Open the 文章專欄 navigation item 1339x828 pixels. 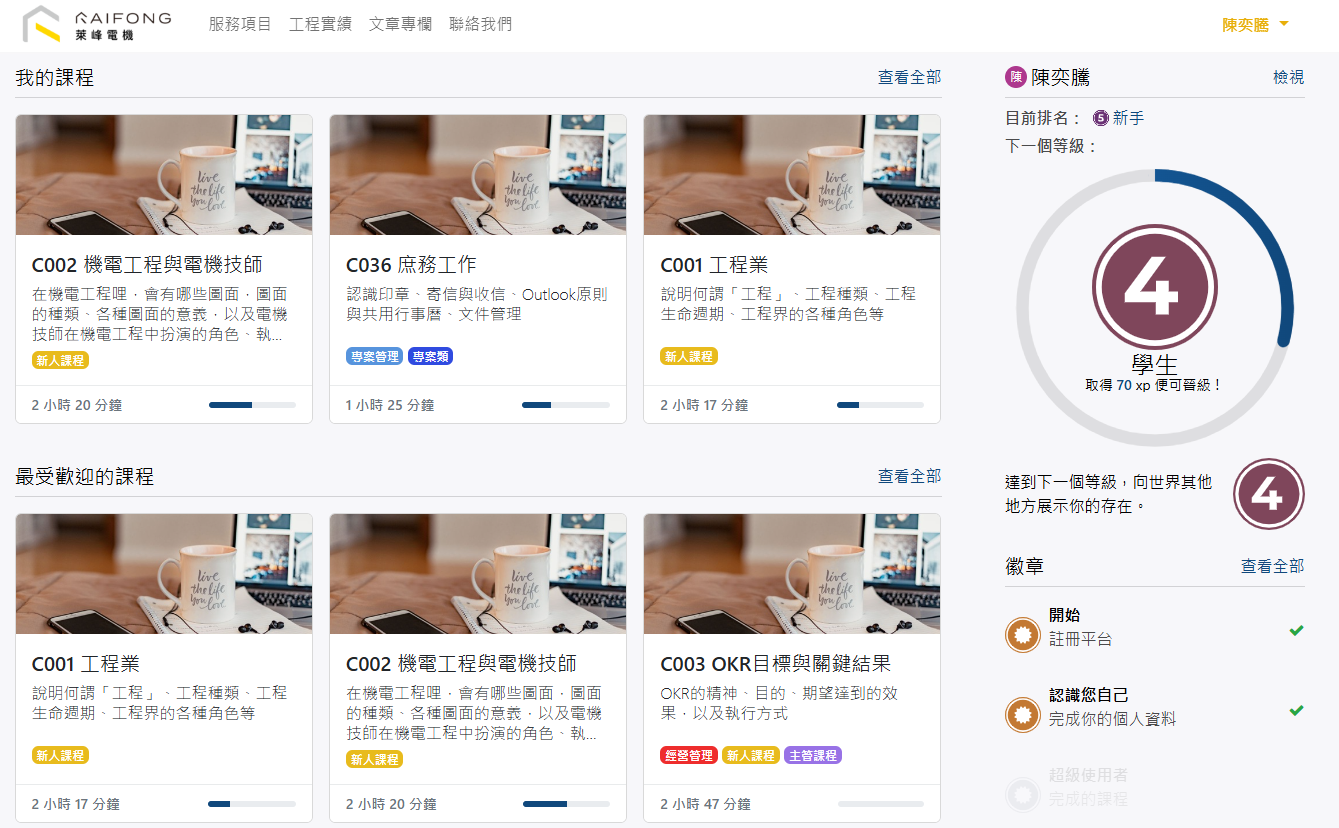pos(400,24)
